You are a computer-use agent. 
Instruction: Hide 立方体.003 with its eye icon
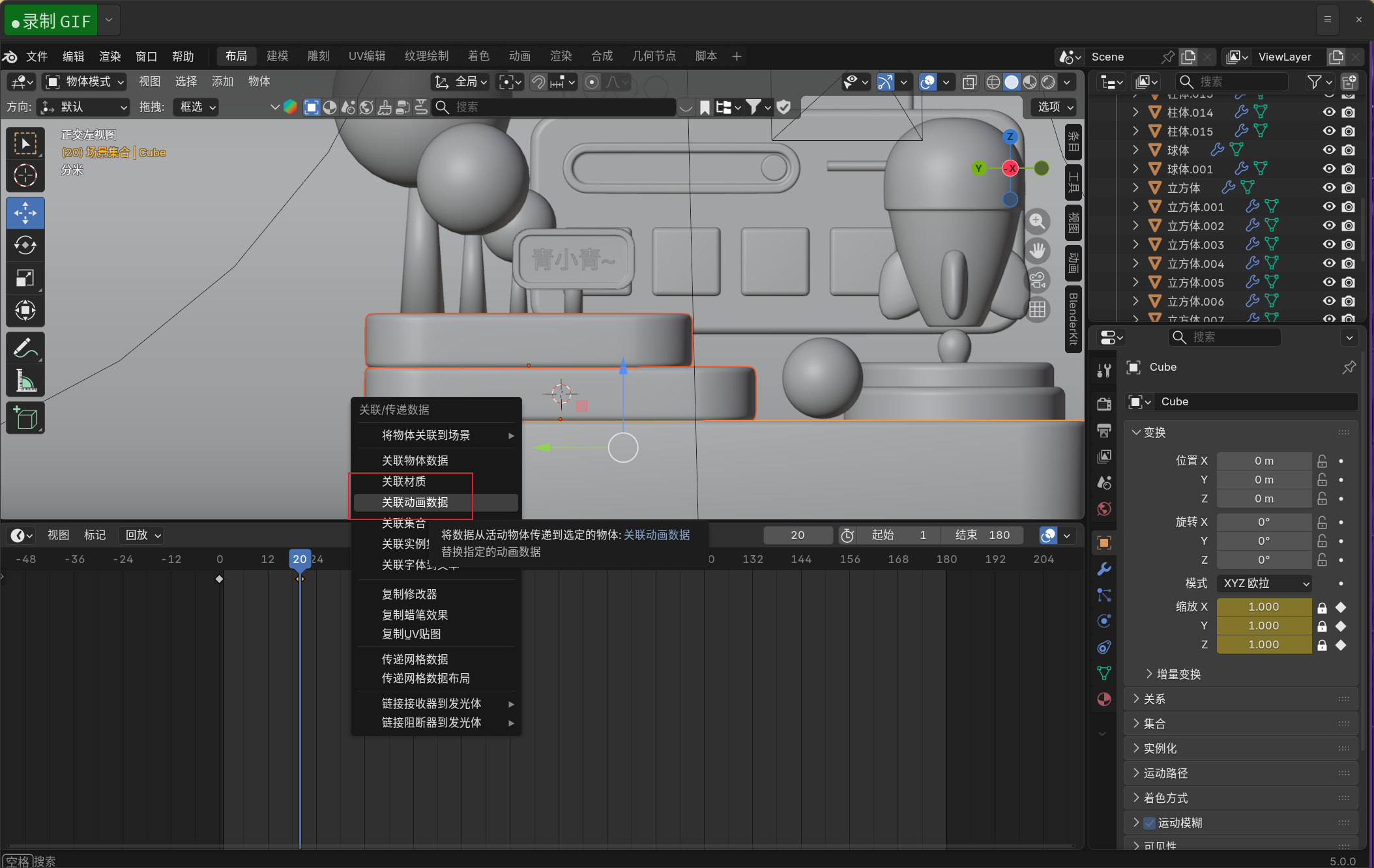point(1329,244)
